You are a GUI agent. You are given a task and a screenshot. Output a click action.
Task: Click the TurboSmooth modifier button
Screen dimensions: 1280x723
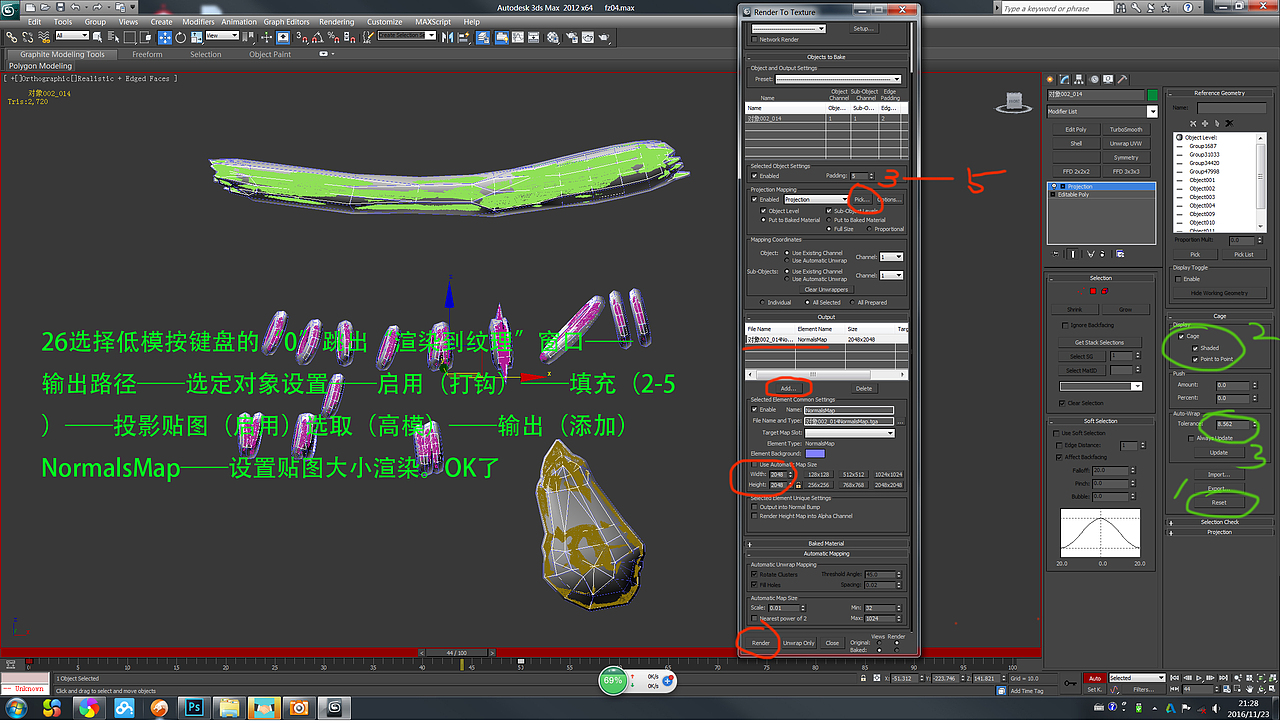click(x=1125, y=129)
